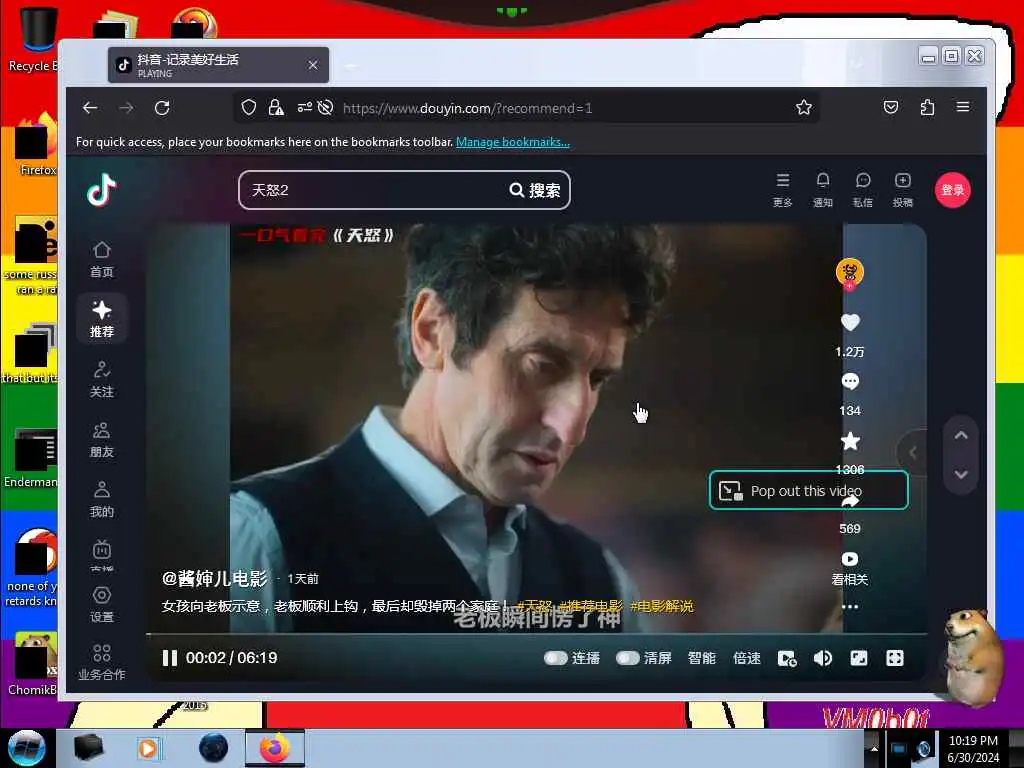Pause the video playback
Image resolution: width=1024 pixels, height=768 pixels.
pyautogui.click(x=169, y=658)
